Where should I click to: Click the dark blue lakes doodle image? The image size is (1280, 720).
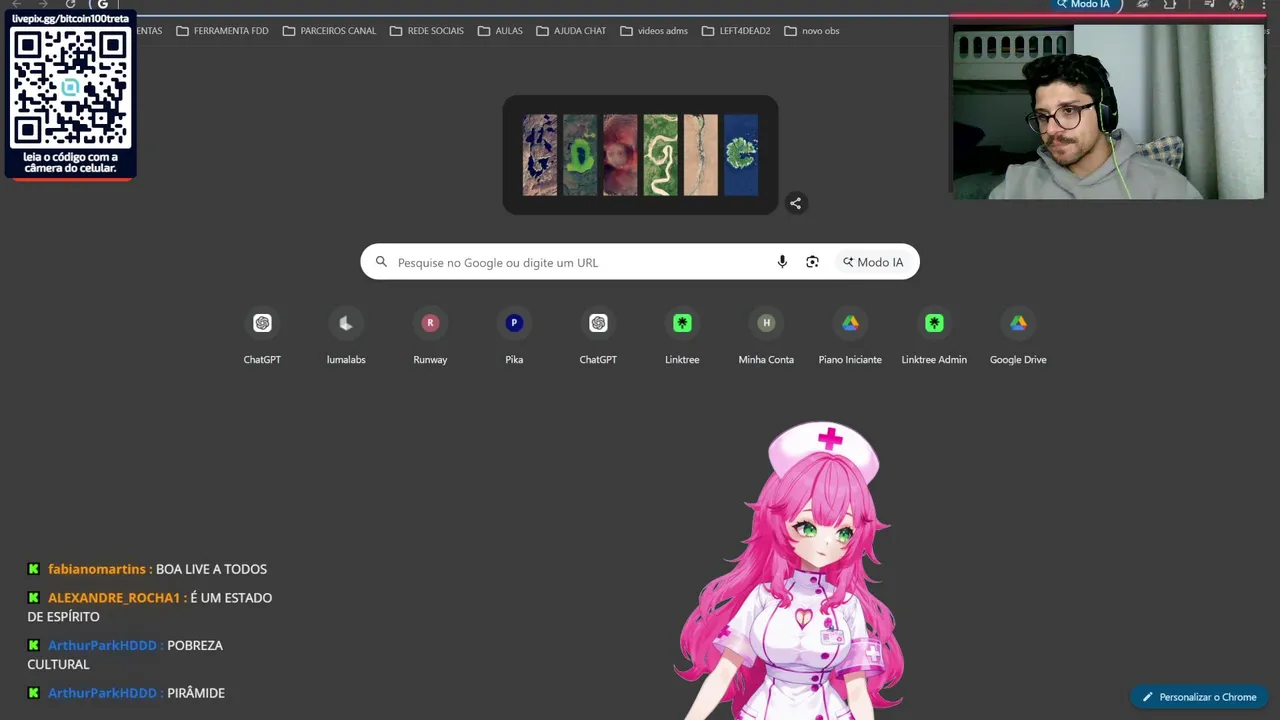[540, 155]
